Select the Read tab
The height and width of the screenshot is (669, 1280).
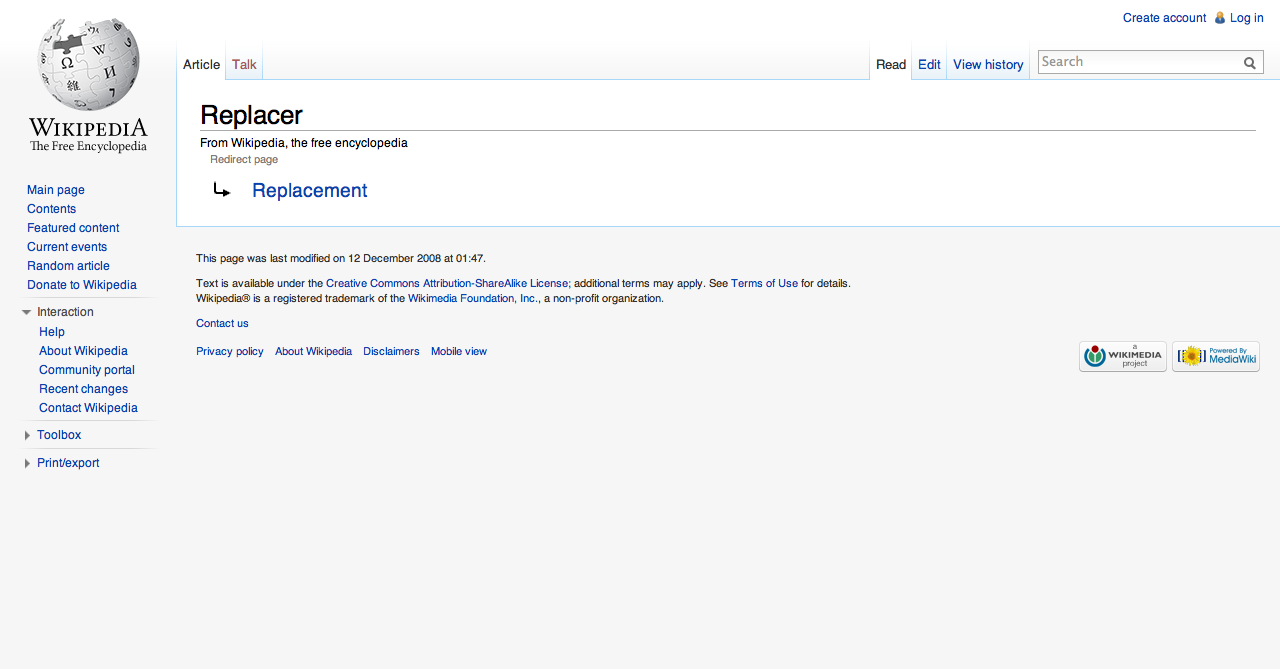pos(891,64)
